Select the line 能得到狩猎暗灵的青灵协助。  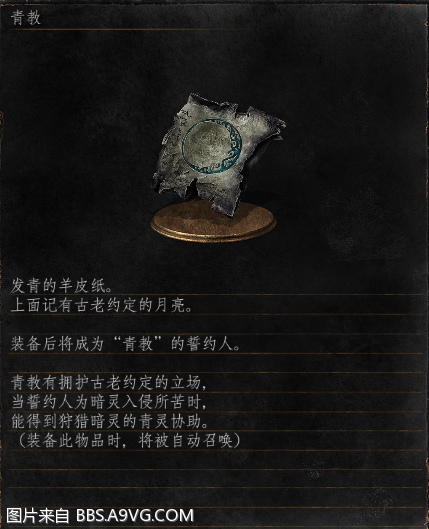pyautogui.click(x=110, y=421)
